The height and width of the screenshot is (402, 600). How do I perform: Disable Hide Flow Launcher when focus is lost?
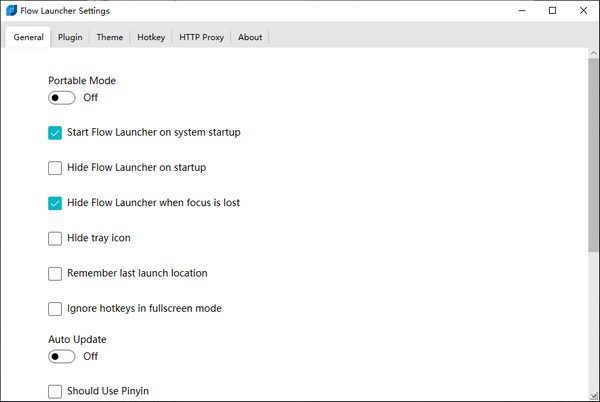point(55,203)
